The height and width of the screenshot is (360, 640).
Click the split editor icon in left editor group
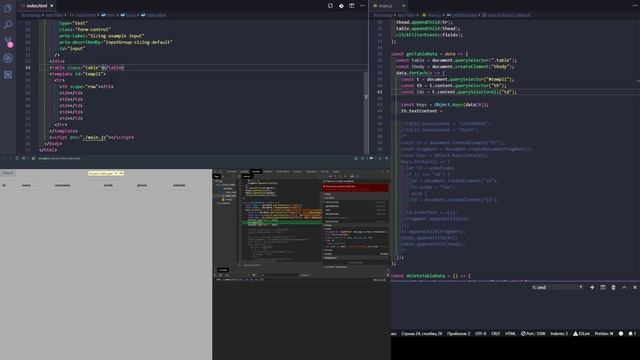pos(352,6)
